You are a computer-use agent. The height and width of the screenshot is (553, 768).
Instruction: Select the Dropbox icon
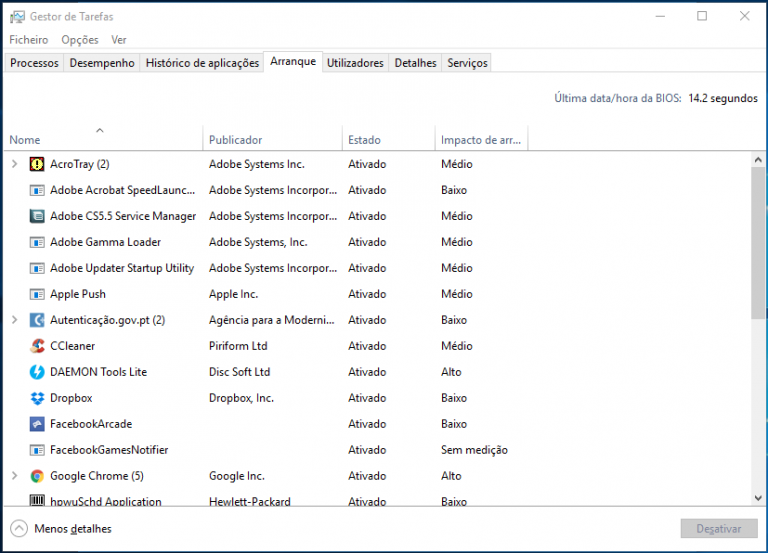coord(37,398)
